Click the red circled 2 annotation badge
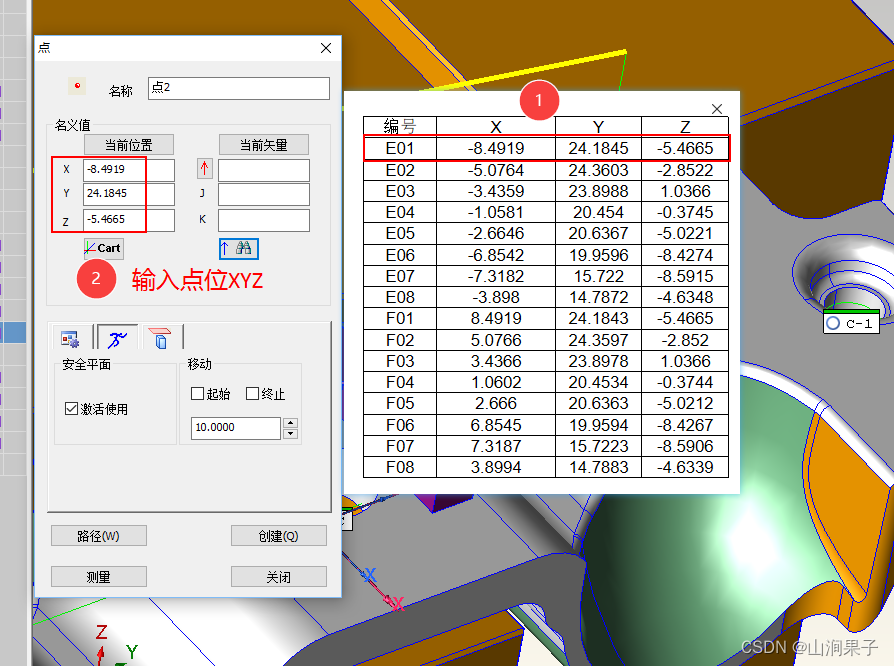Screen dimensions: 894x666 (x=96, y=277)
